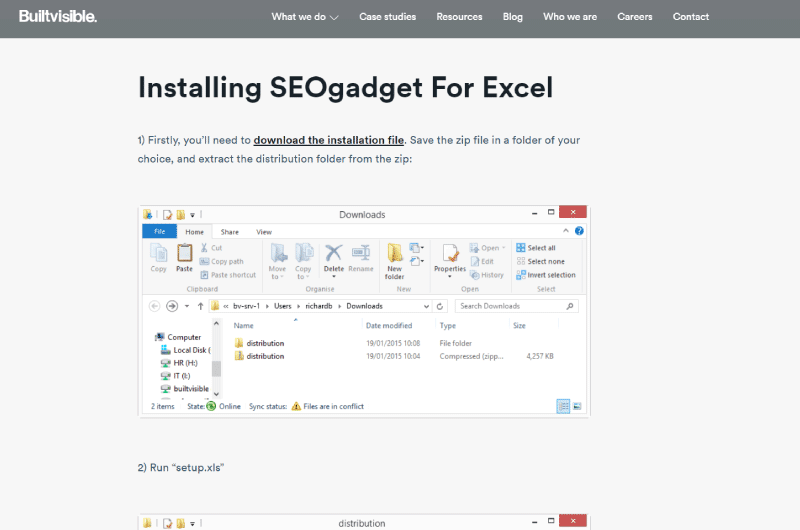Click the Copy icon in Clipboard group
Screen dimensions: 800x530
(x=159, y=258)
